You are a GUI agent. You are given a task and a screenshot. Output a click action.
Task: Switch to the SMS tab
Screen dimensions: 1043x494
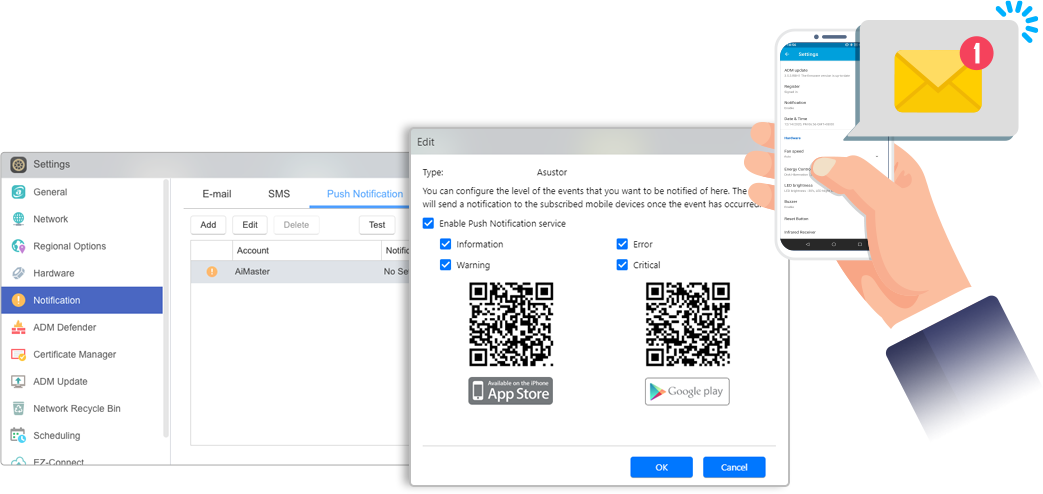pyautogui.click(x=279, y=194)
